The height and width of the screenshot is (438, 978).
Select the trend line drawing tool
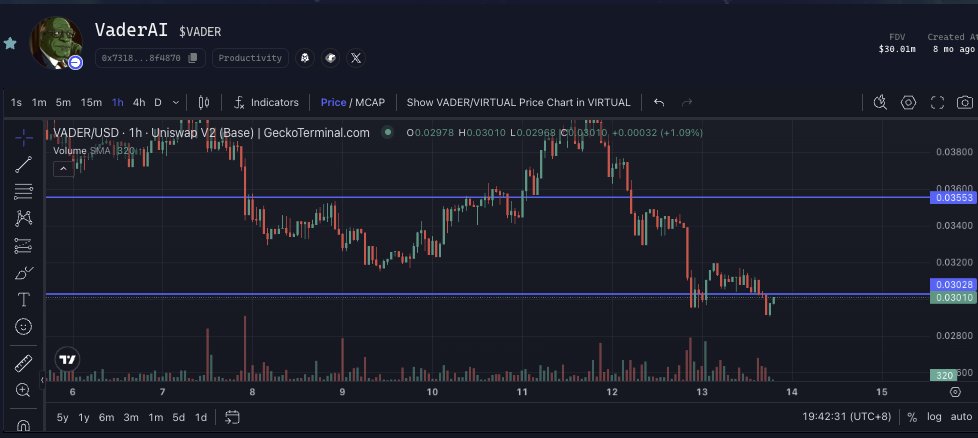tap(24, 165)
